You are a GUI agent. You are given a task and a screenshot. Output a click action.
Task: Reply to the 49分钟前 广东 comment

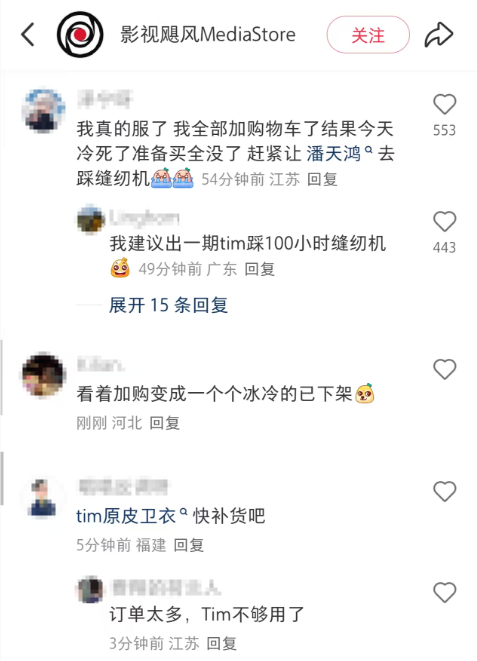[260, 269]
